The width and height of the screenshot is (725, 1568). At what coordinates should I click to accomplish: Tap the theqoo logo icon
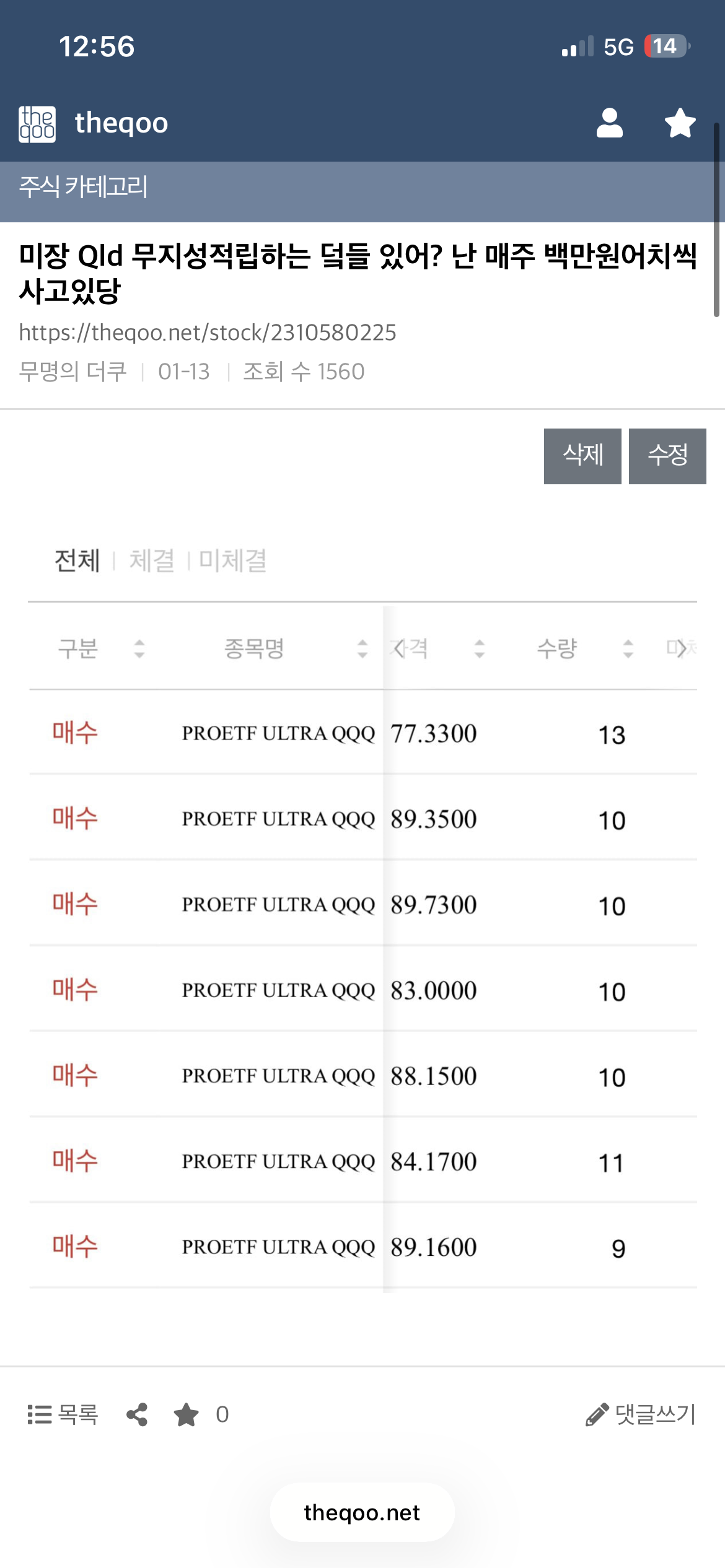tap(37, 124)
